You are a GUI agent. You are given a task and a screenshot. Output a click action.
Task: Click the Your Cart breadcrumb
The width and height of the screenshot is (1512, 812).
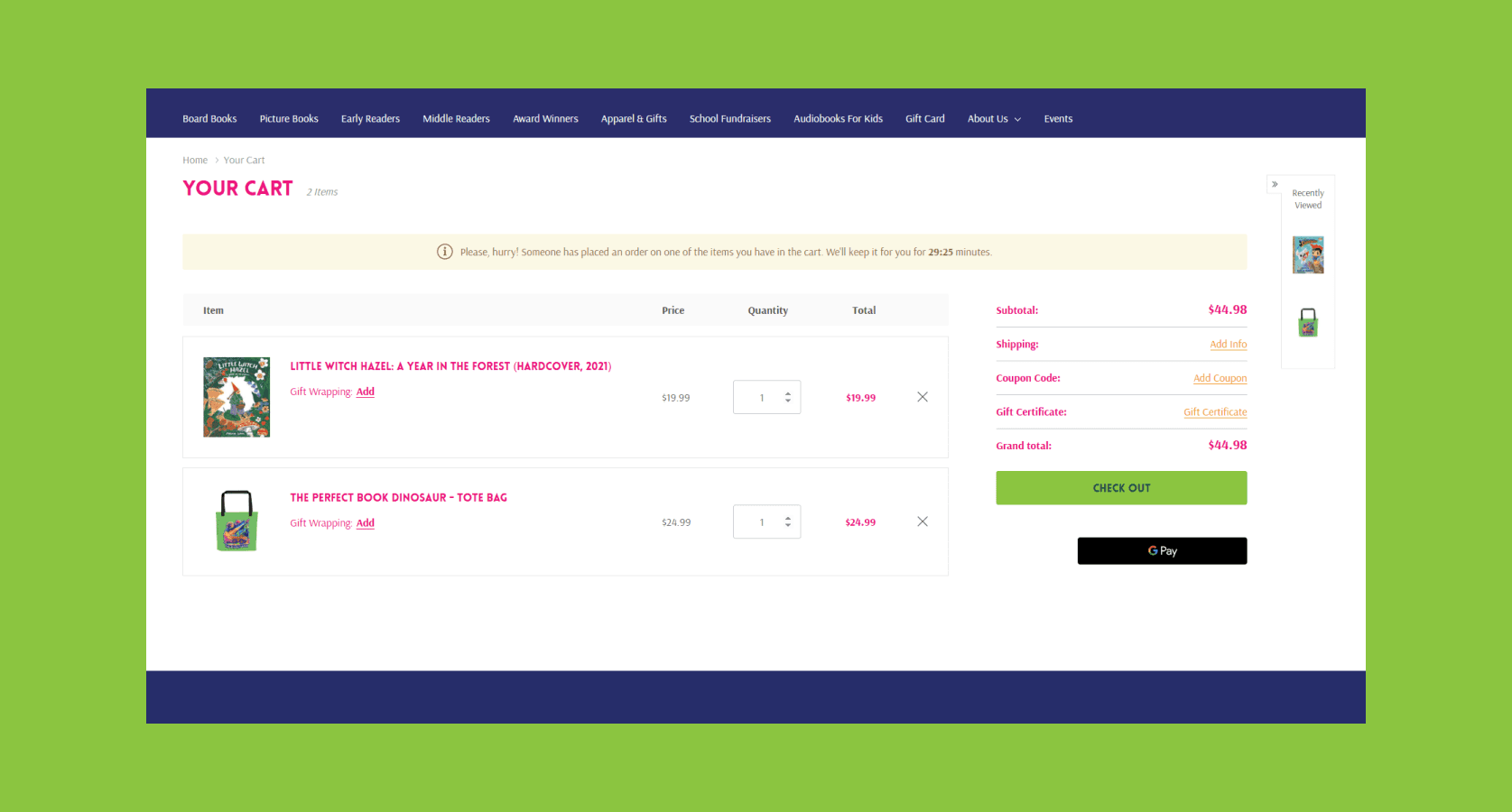point(244,161)
